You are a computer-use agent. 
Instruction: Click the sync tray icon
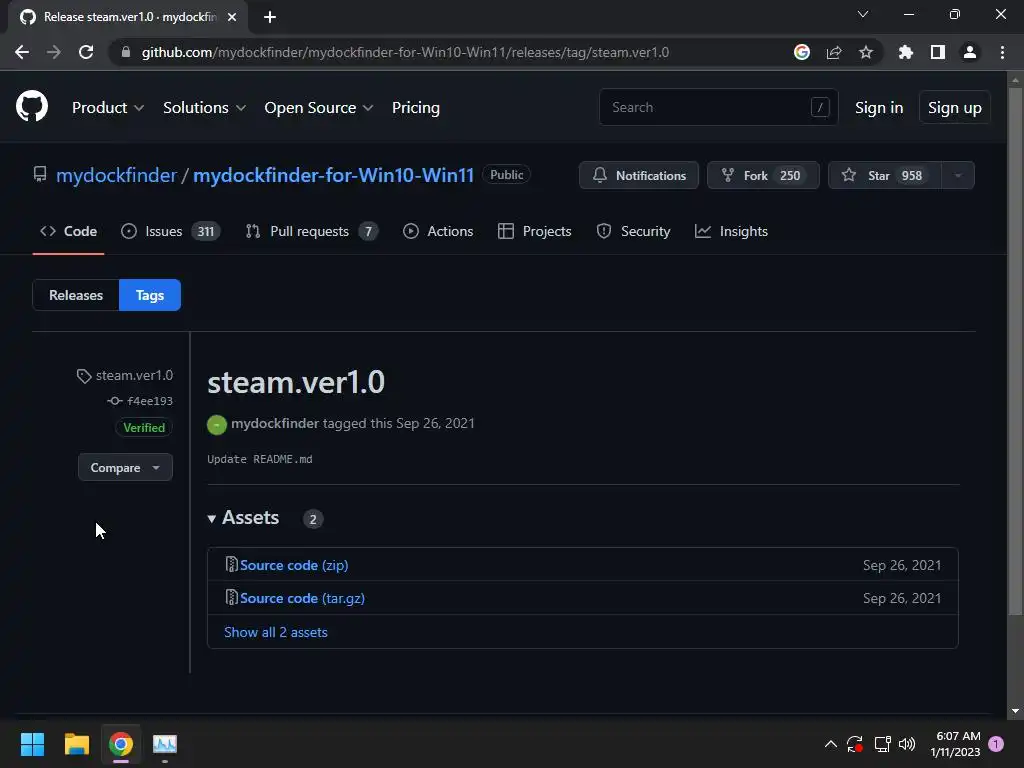coord(855,744)
